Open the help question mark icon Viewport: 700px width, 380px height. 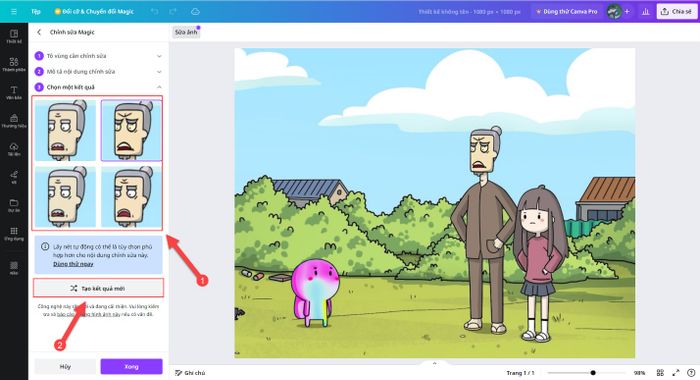click(x=692, y=372)
